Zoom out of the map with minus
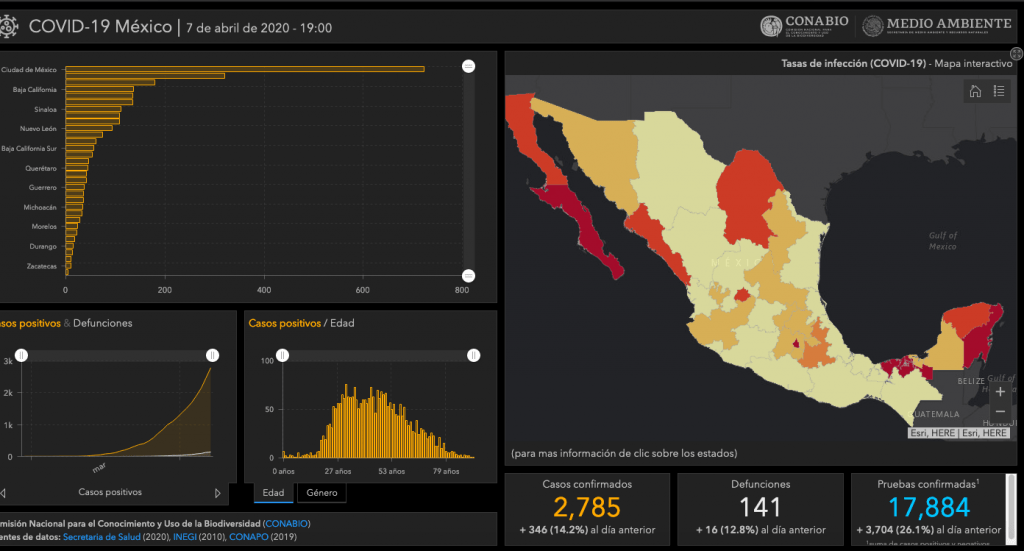Viewport: 1024px width, 551px height. click(x=1000, y=412)
